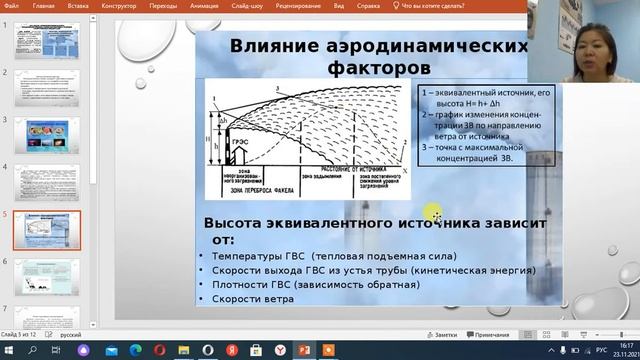Open the Вставка ribbon tab
The height and width of the screenshot is (360, 640).
[x=78, y=6]
